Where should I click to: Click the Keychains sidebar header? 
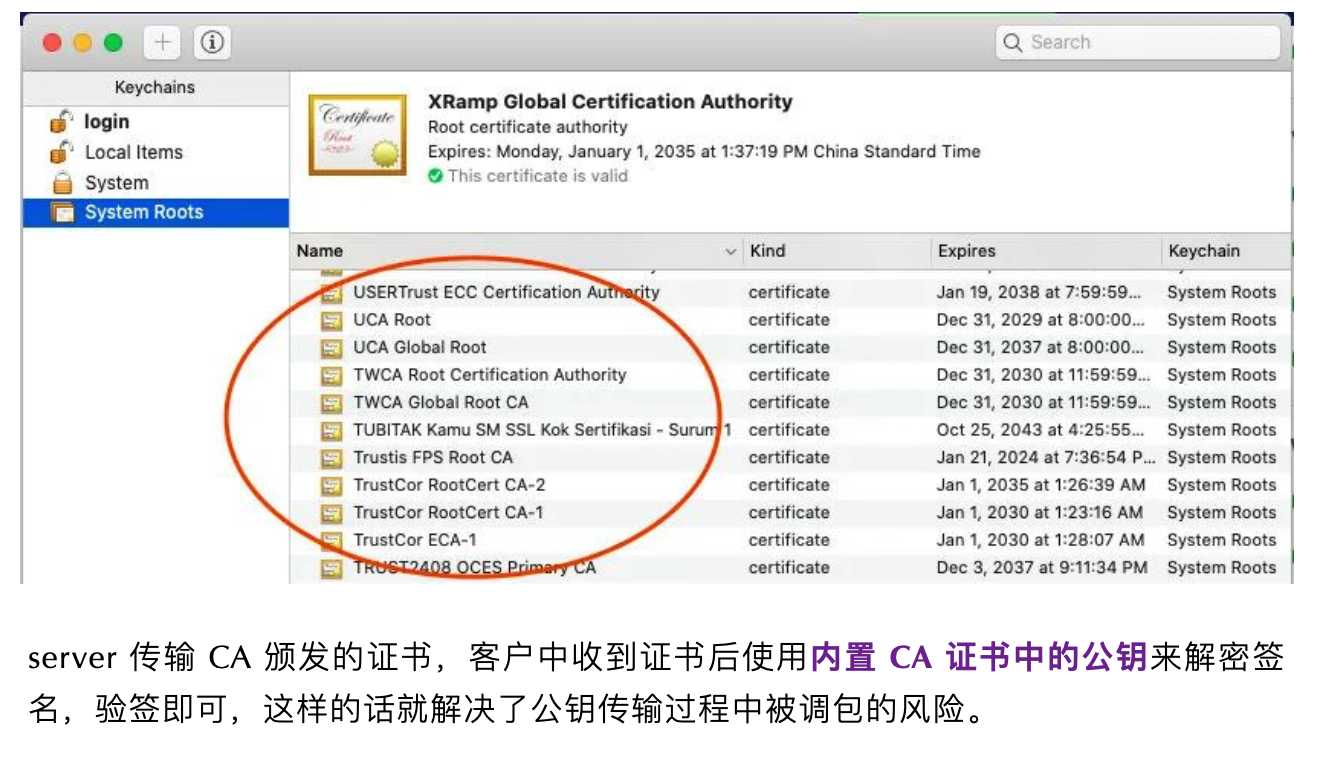[155, 87]
